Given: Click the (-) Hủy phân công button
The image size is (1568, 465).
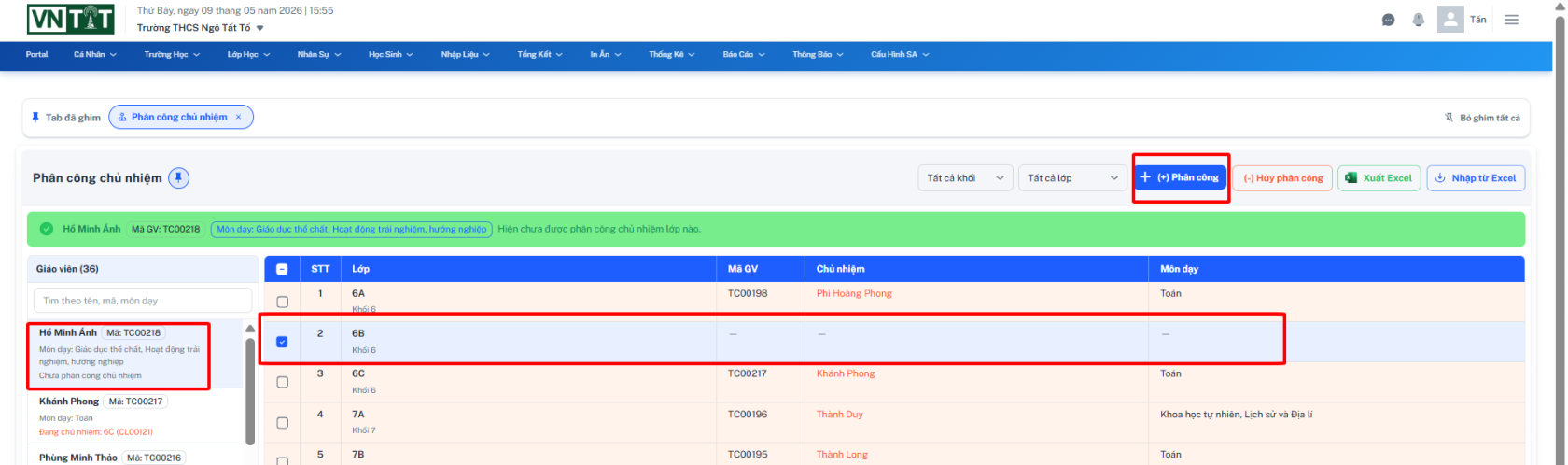Looking at the screenshot, I should click(x=1283, y=178).
